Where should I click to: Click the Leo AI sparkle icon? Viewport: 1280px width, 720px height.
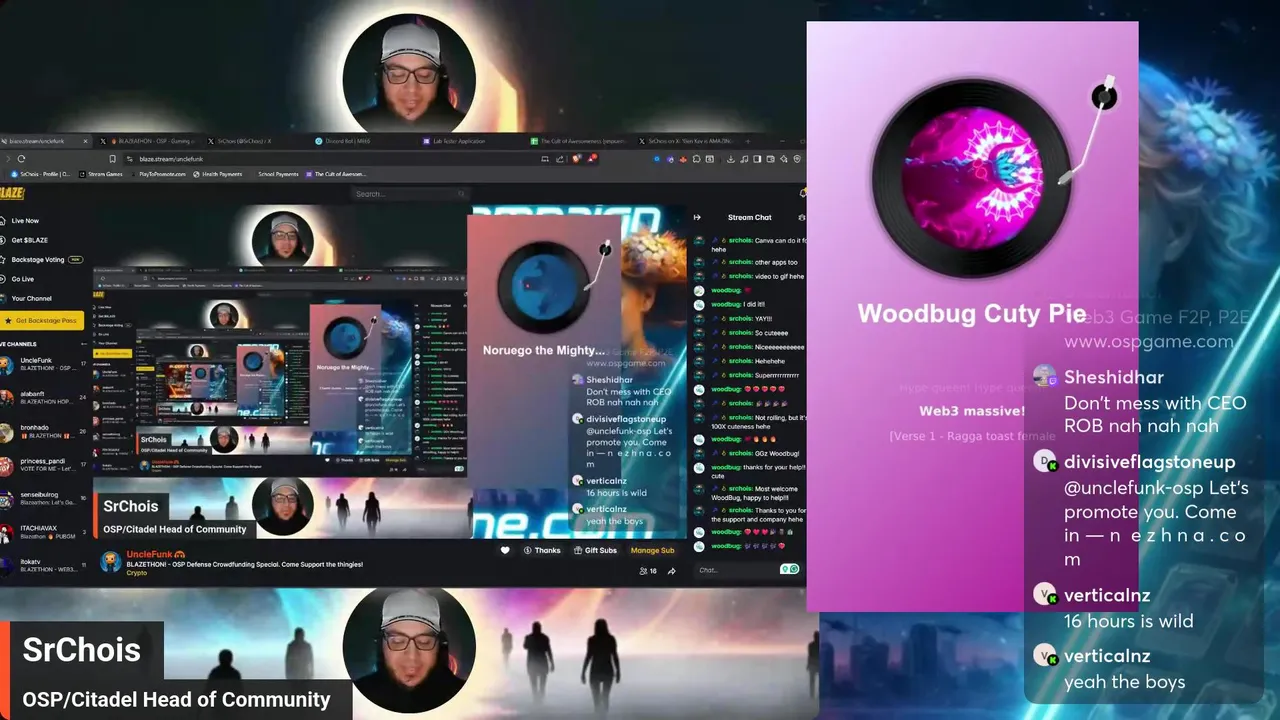pos(783,159)
